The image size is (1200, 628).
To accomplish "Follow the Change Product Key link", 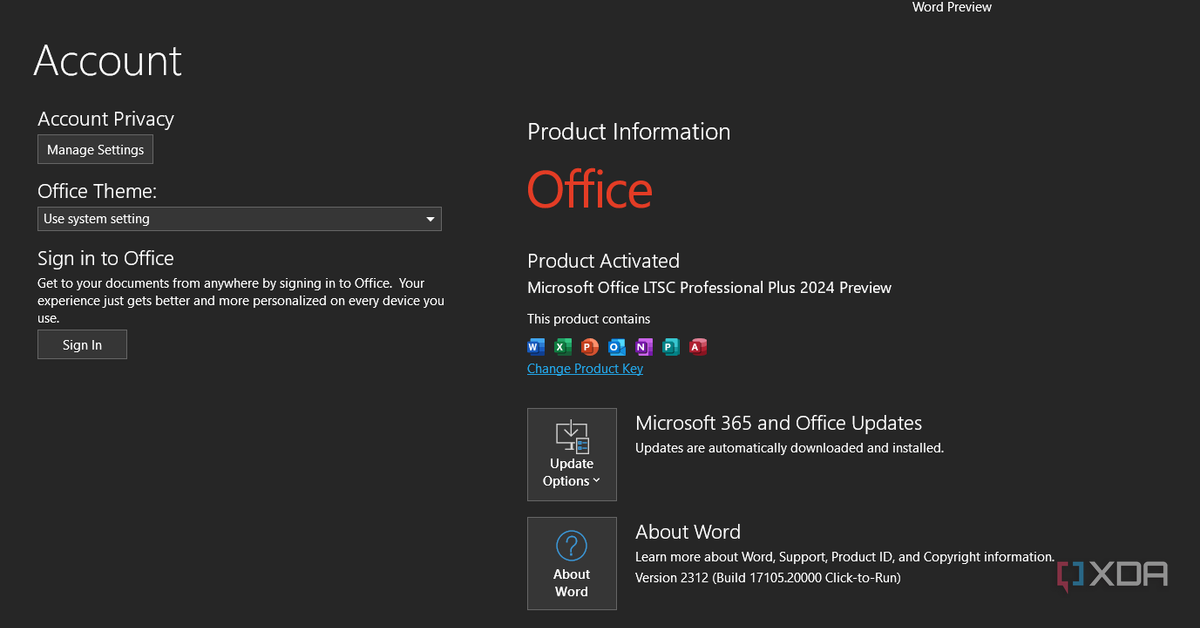I will click(x=585, y=369).
